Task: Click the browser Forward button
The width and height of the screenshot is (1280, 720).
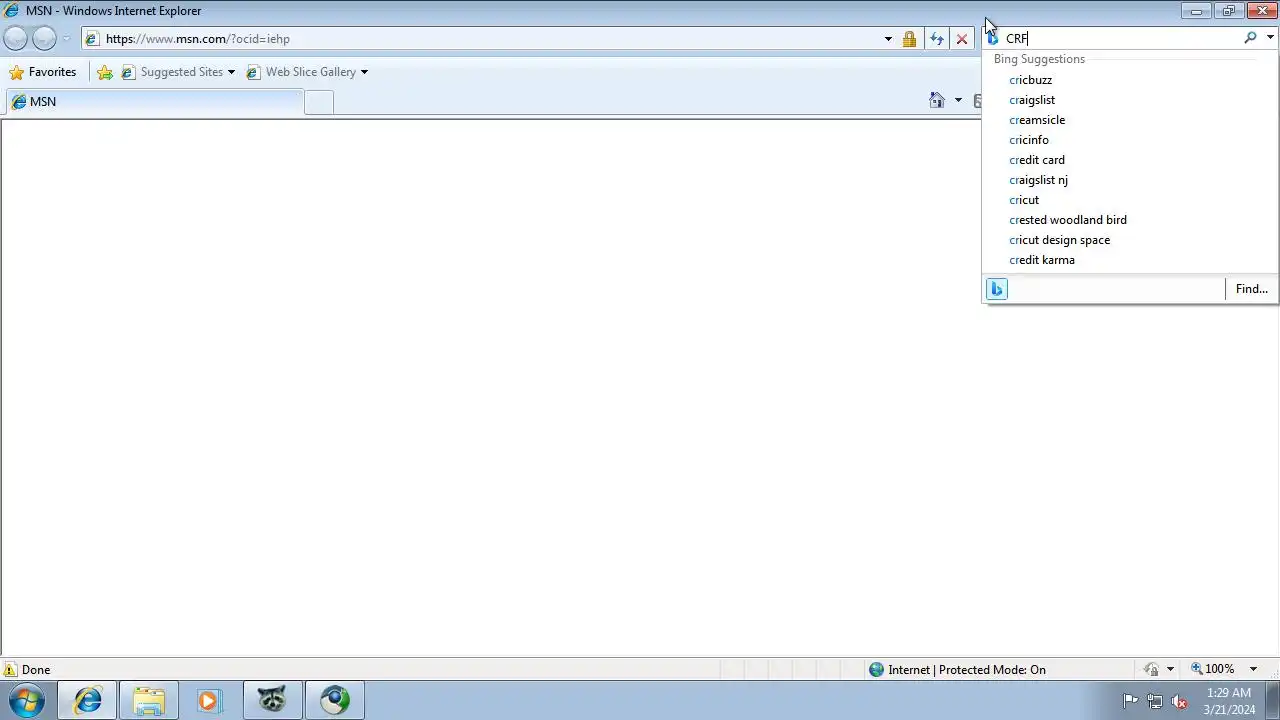Action: (44, 39)
